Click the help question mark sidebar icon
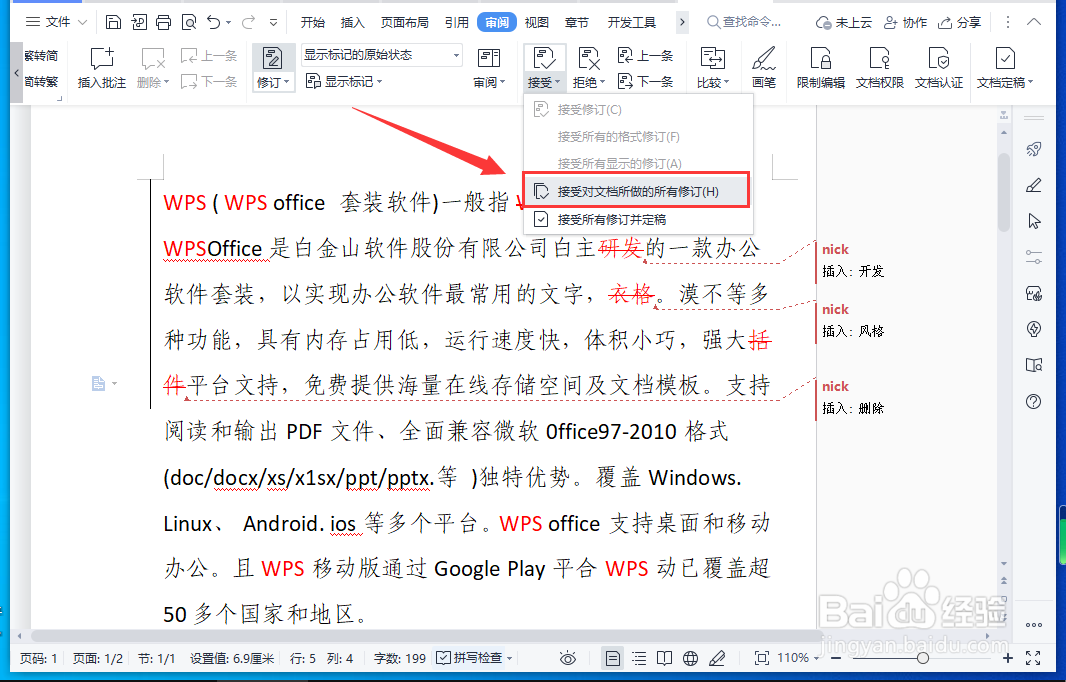Viewport: 1066px width, 682px height. pos(1033,401)
